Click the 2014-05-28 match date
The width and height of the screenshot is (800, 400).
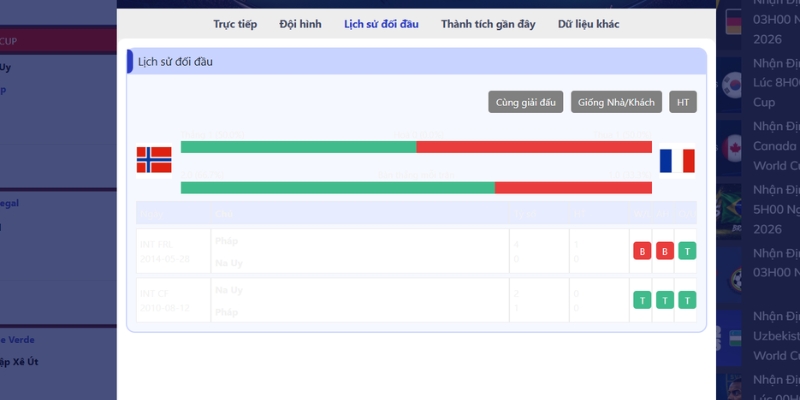click(x=165, y=259)
